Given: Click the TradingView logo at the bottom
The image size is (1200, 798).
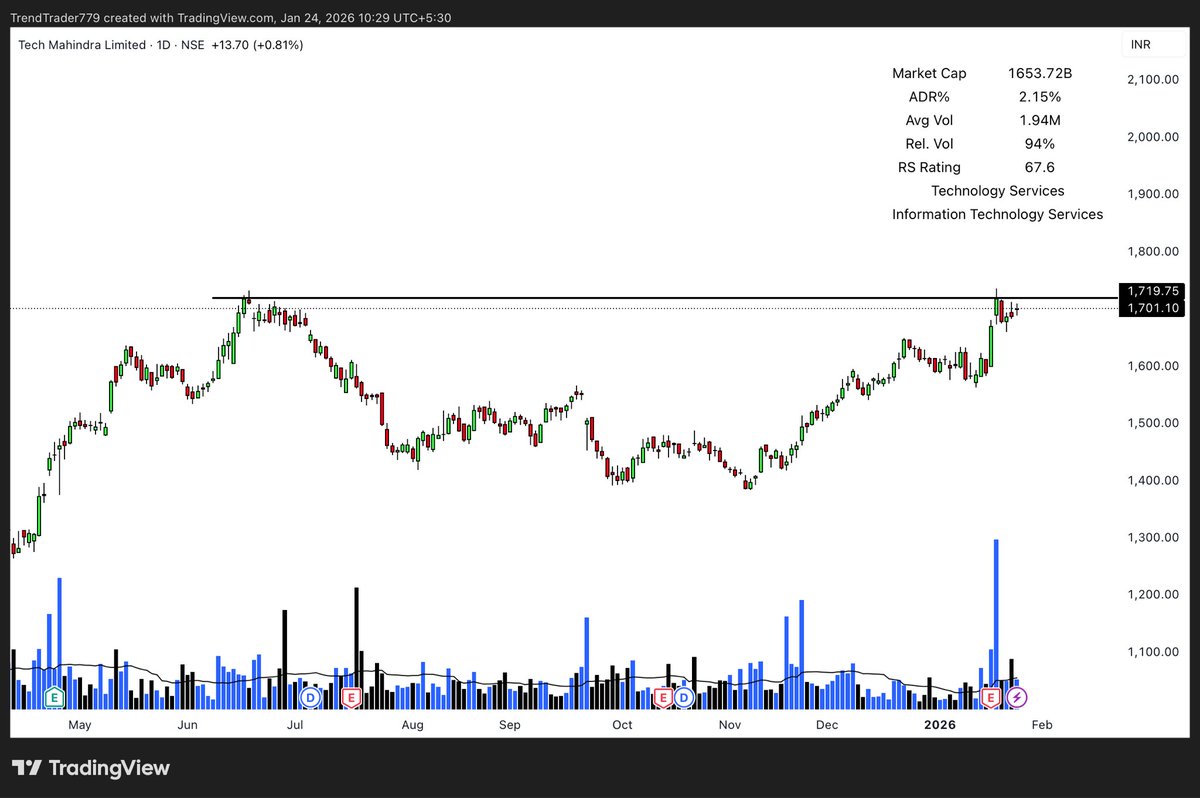Looking at the screenshot, I should pyautogui.click(x=92, y=768).
